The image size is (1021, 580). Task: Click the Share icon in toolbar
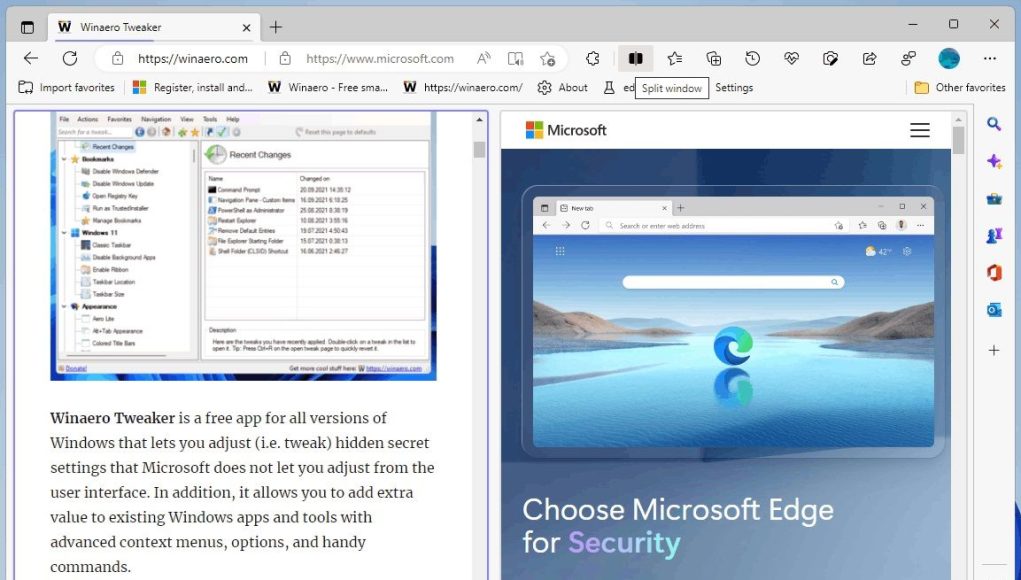(x=869, y=59)
